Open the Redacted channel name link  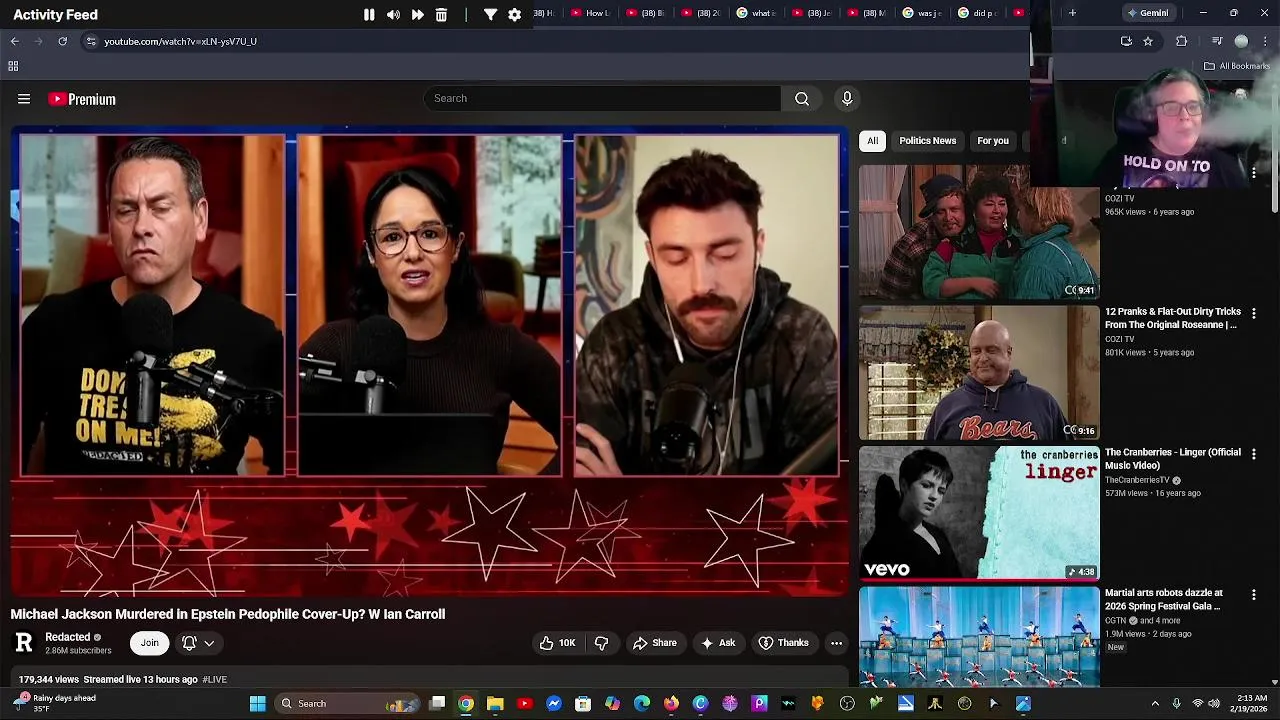tap(68, 637)
